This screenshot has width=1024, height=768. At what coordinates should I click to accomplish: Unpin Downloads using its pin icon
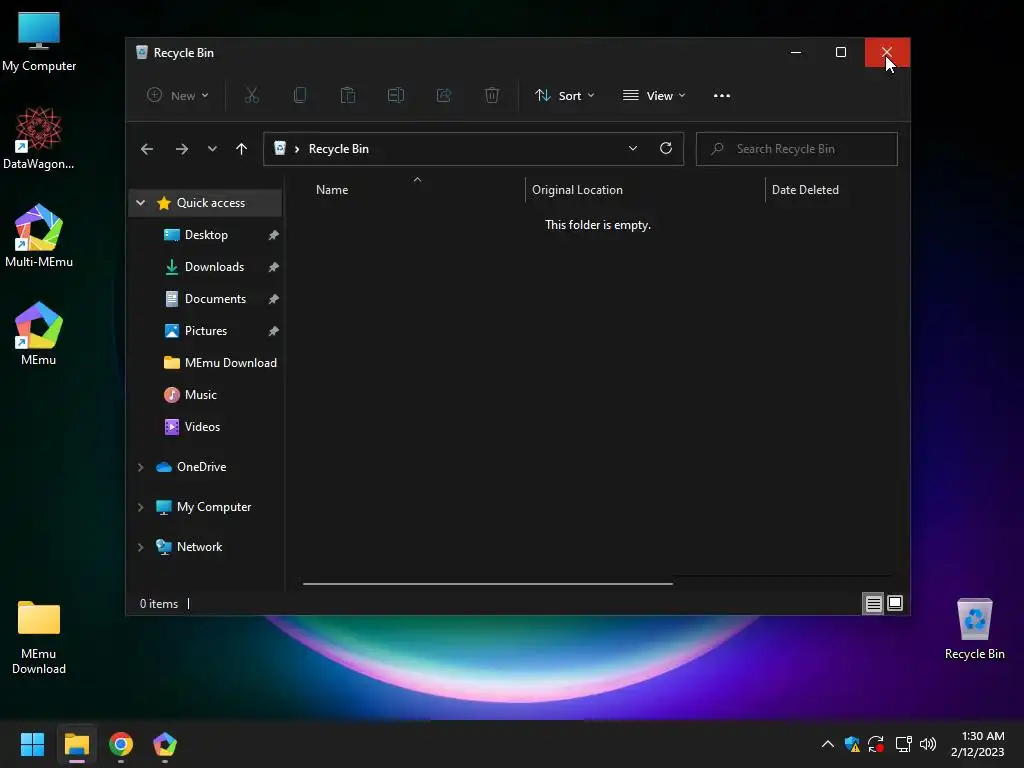tap(274, 266)
